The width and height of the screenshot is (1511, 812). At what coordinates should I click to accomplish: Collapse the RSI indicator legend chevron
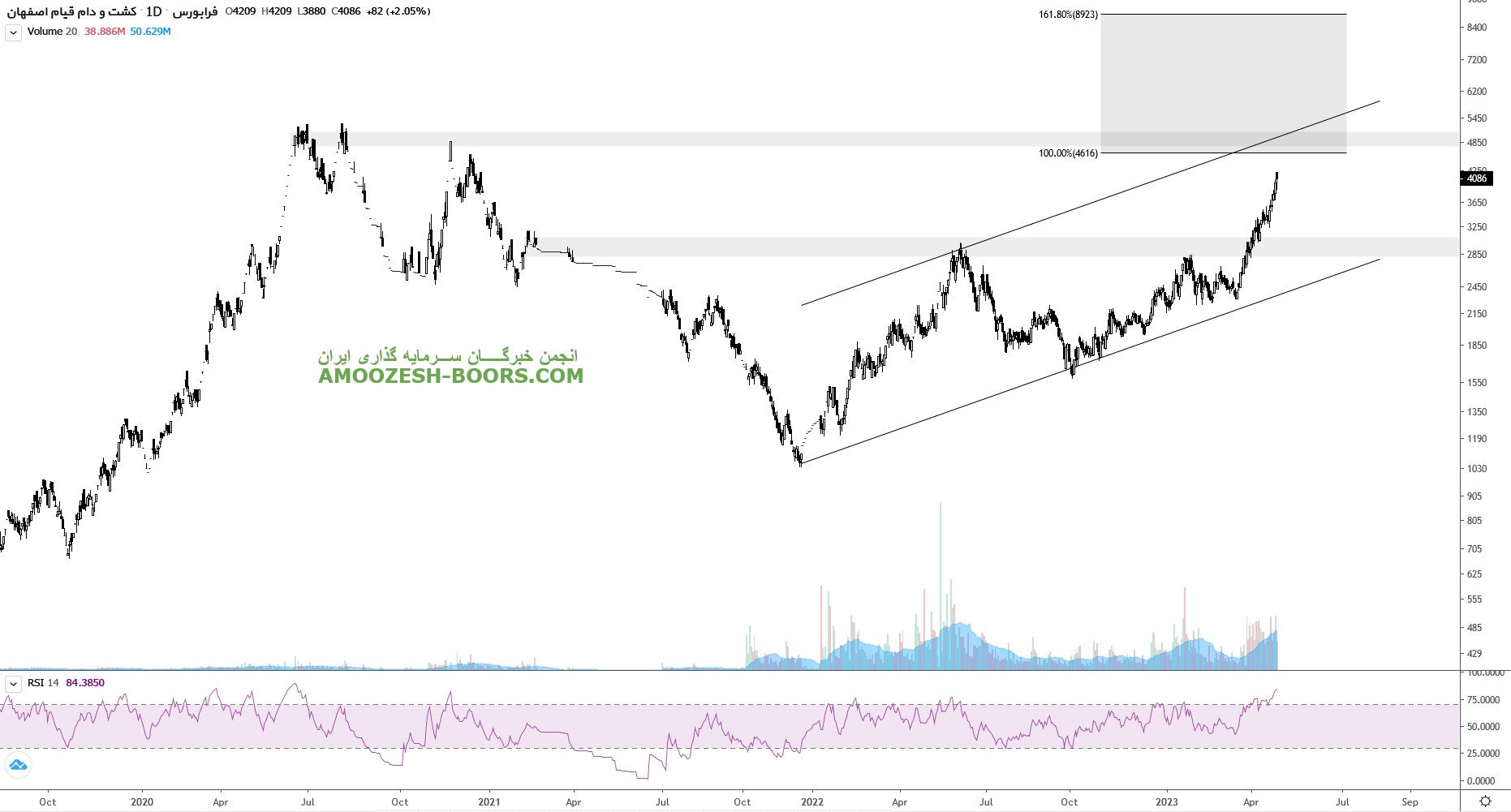coord(13,684)
